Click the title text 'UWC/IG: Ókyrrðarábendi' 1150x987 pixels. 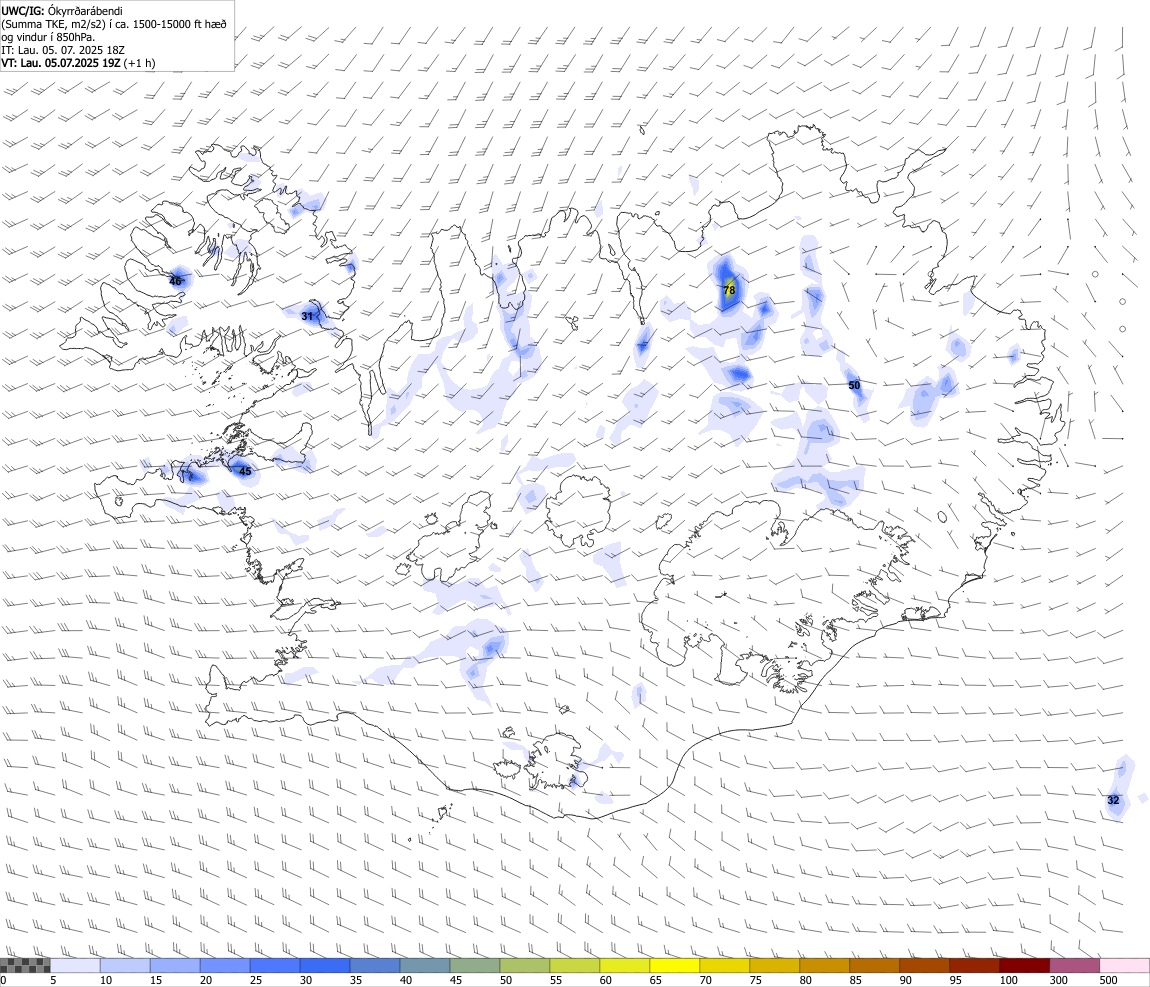[x=62, y=11]
